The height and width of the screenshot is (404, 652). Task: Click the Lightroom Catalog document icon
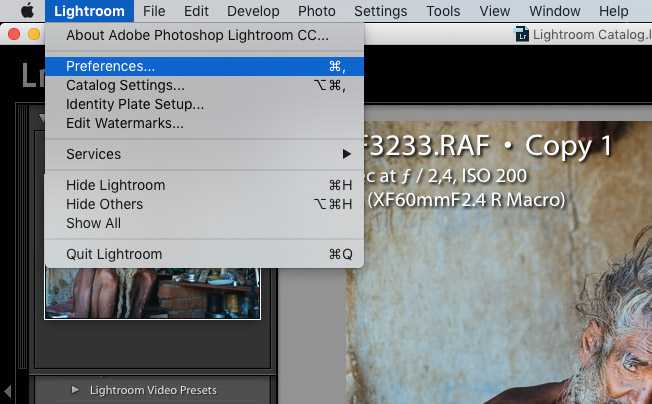(522, 34)
